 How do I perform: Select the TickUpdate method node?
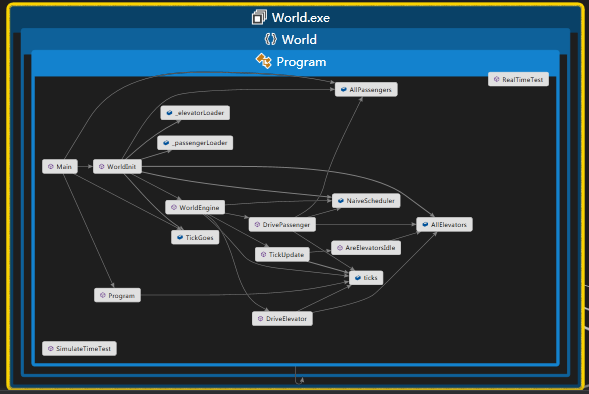(x=282, y=255)
